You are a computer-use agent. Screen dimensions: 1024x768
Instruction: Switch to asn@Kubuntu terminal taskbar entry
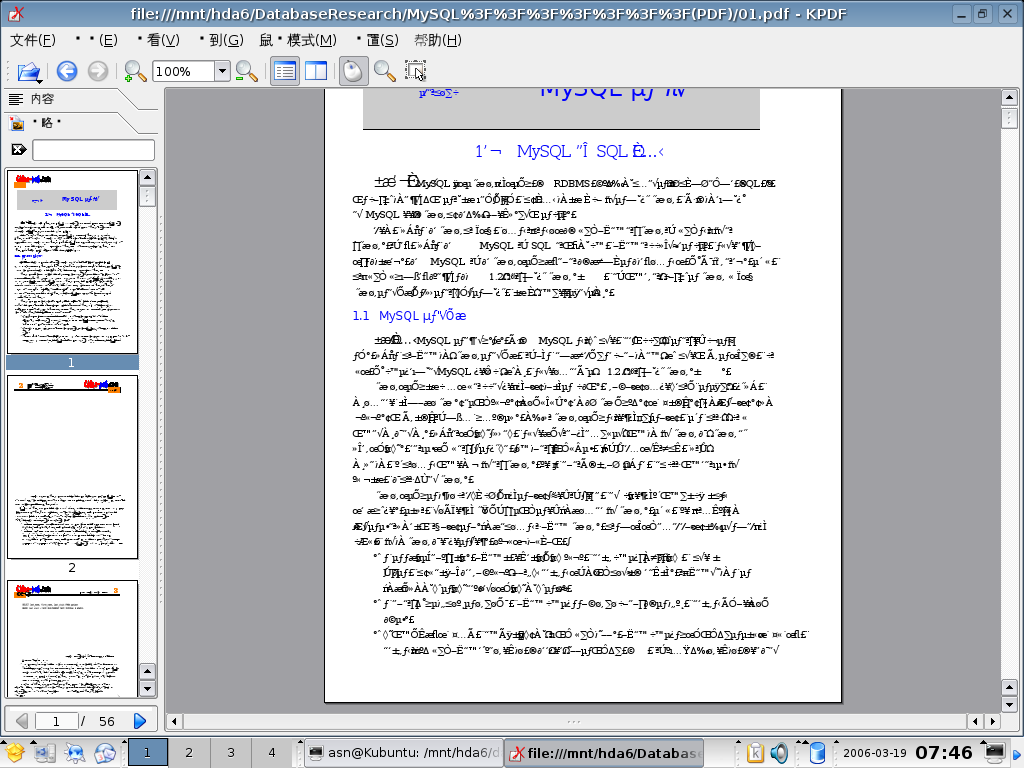404,752
